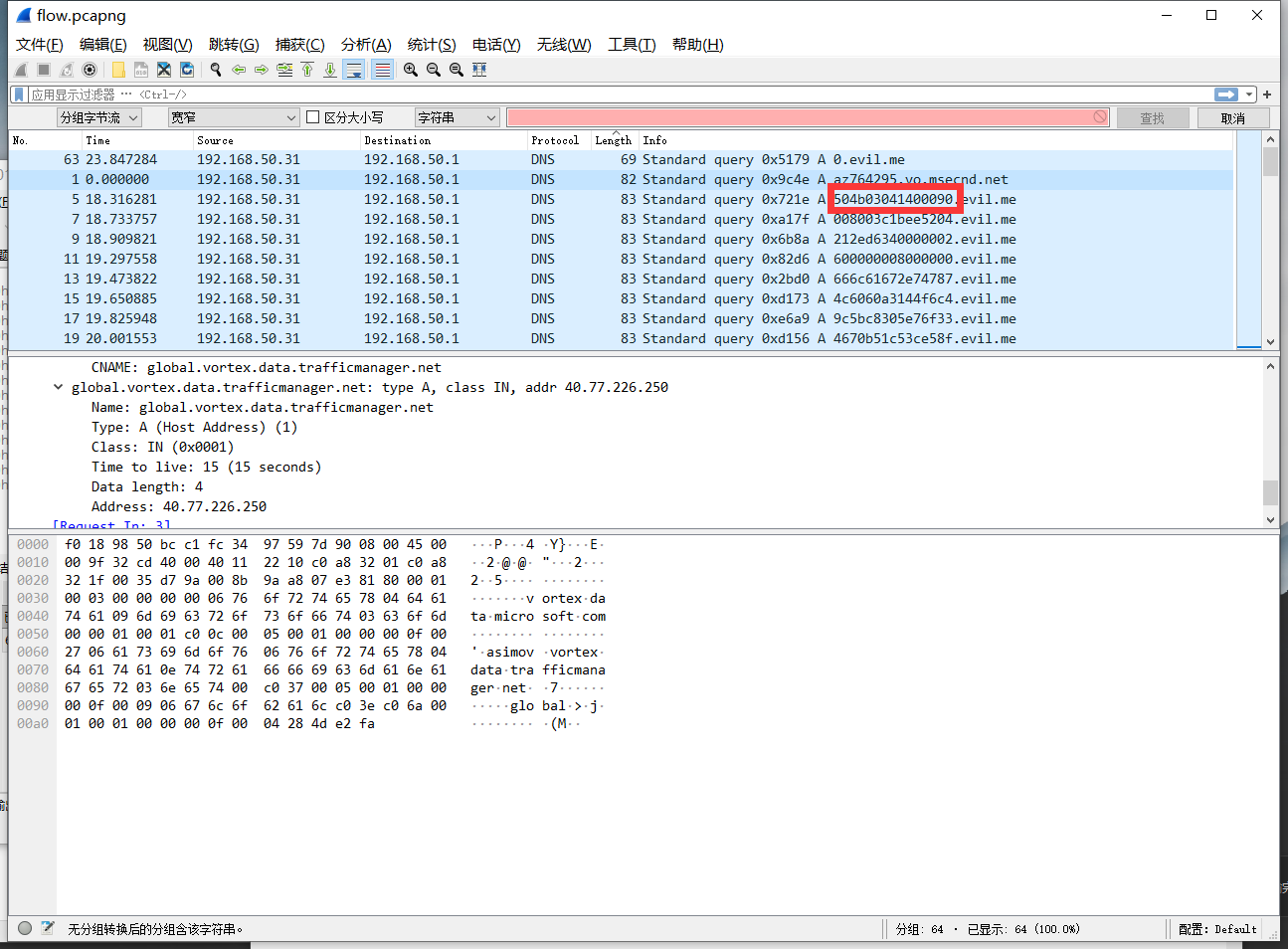The width and height of the screenshot is (1288, 949).
Task: Toggle auto-scroll to last packet icon
Action: pos(354,70)
